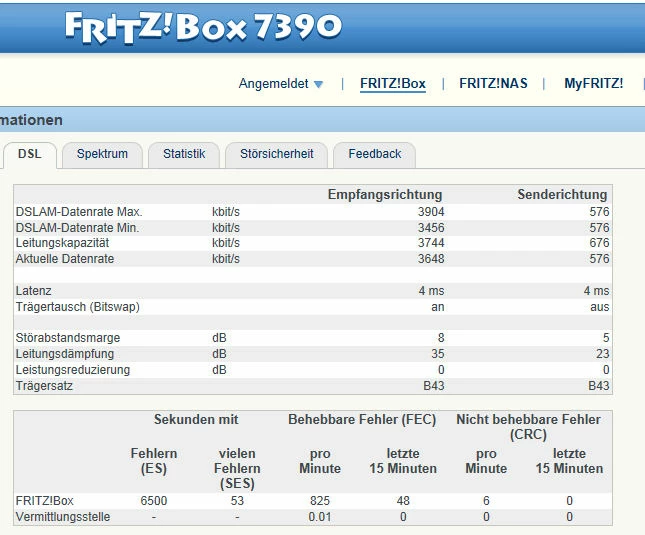Click the Sekunden mit header
The image size is (645, 535).
(x=196, y=419)
